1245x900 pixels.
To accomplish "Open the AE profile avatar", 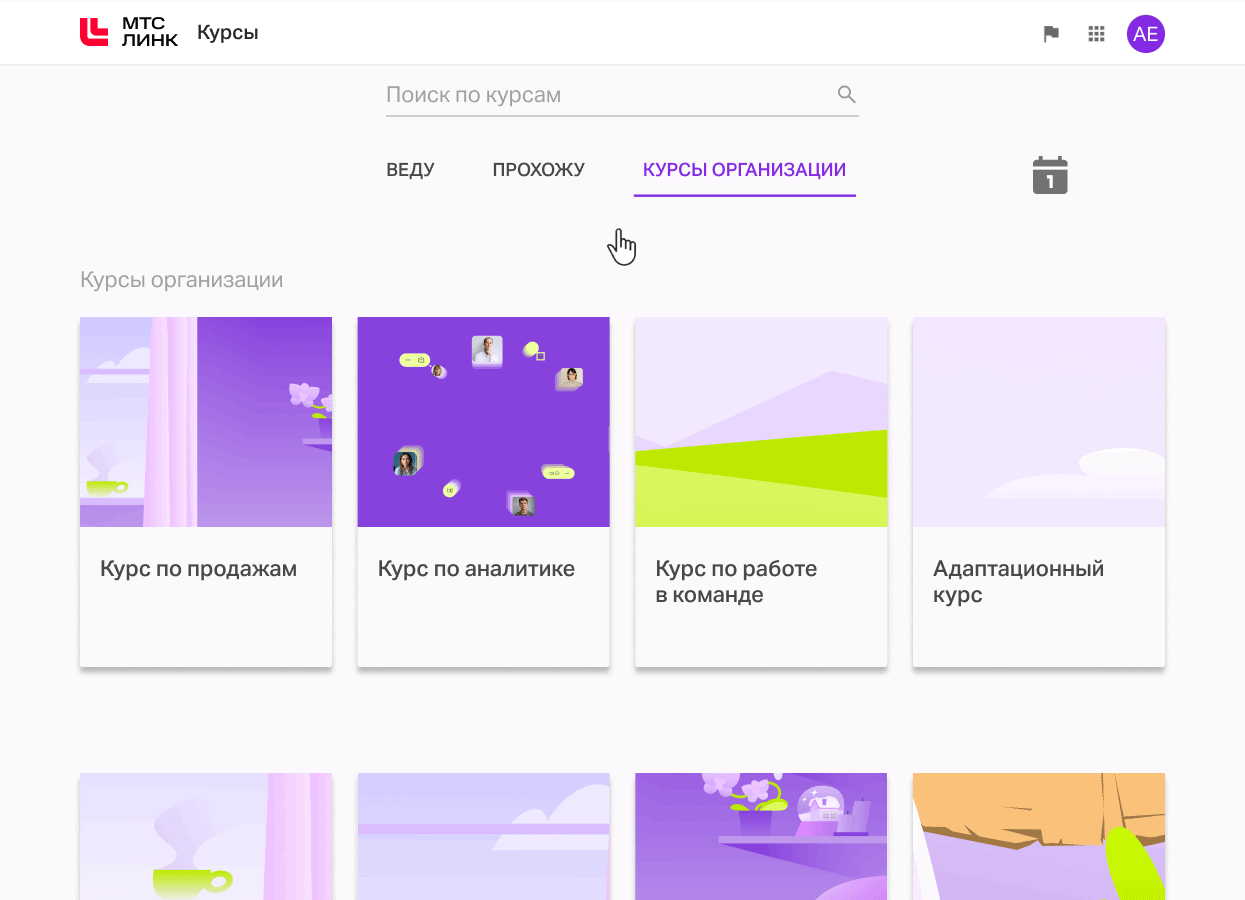I will click(x=1146, y=34).
